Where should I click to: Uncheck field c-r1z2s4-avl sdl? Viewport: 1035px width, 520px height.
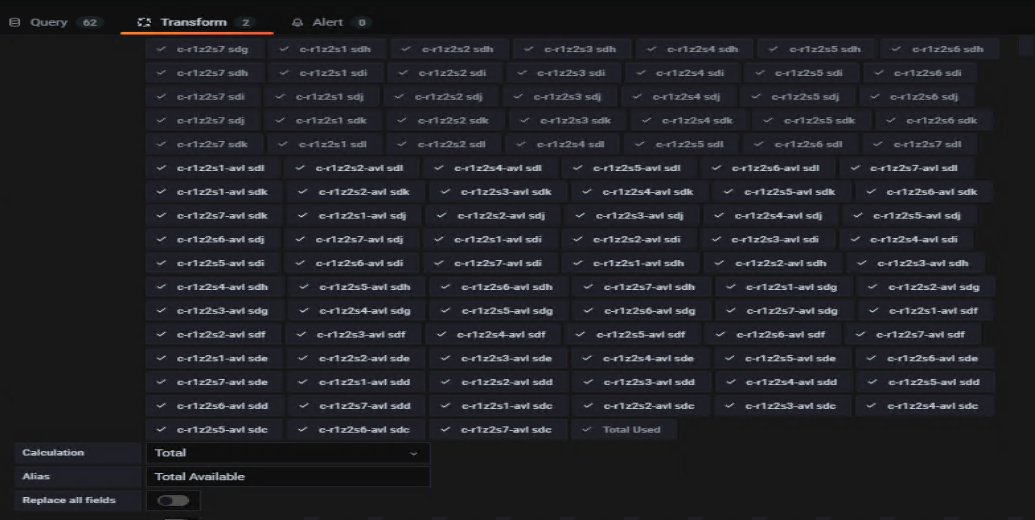490,168
